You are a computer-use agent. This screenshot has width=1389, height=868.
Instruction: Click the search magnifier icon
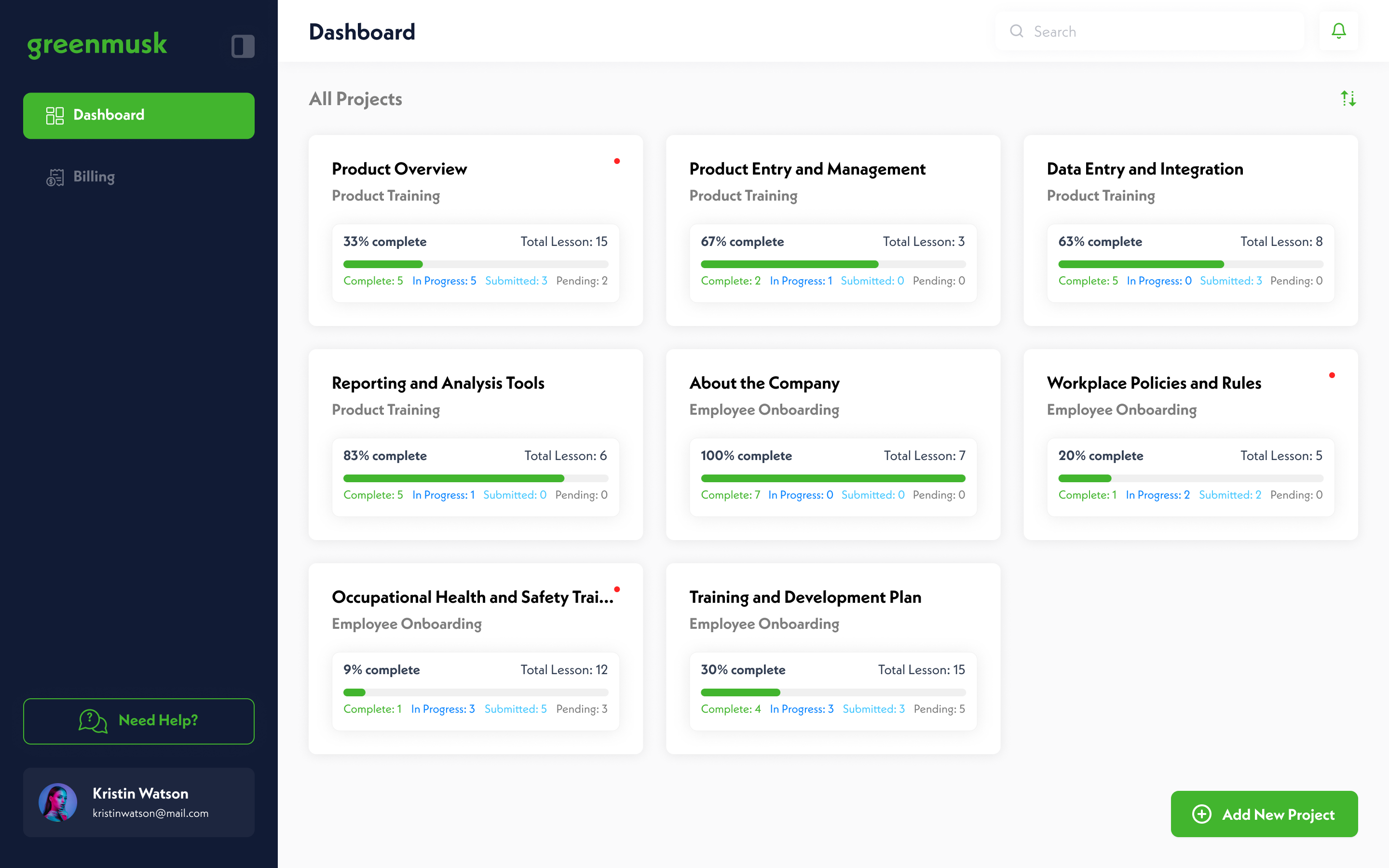click(1017, 31)
